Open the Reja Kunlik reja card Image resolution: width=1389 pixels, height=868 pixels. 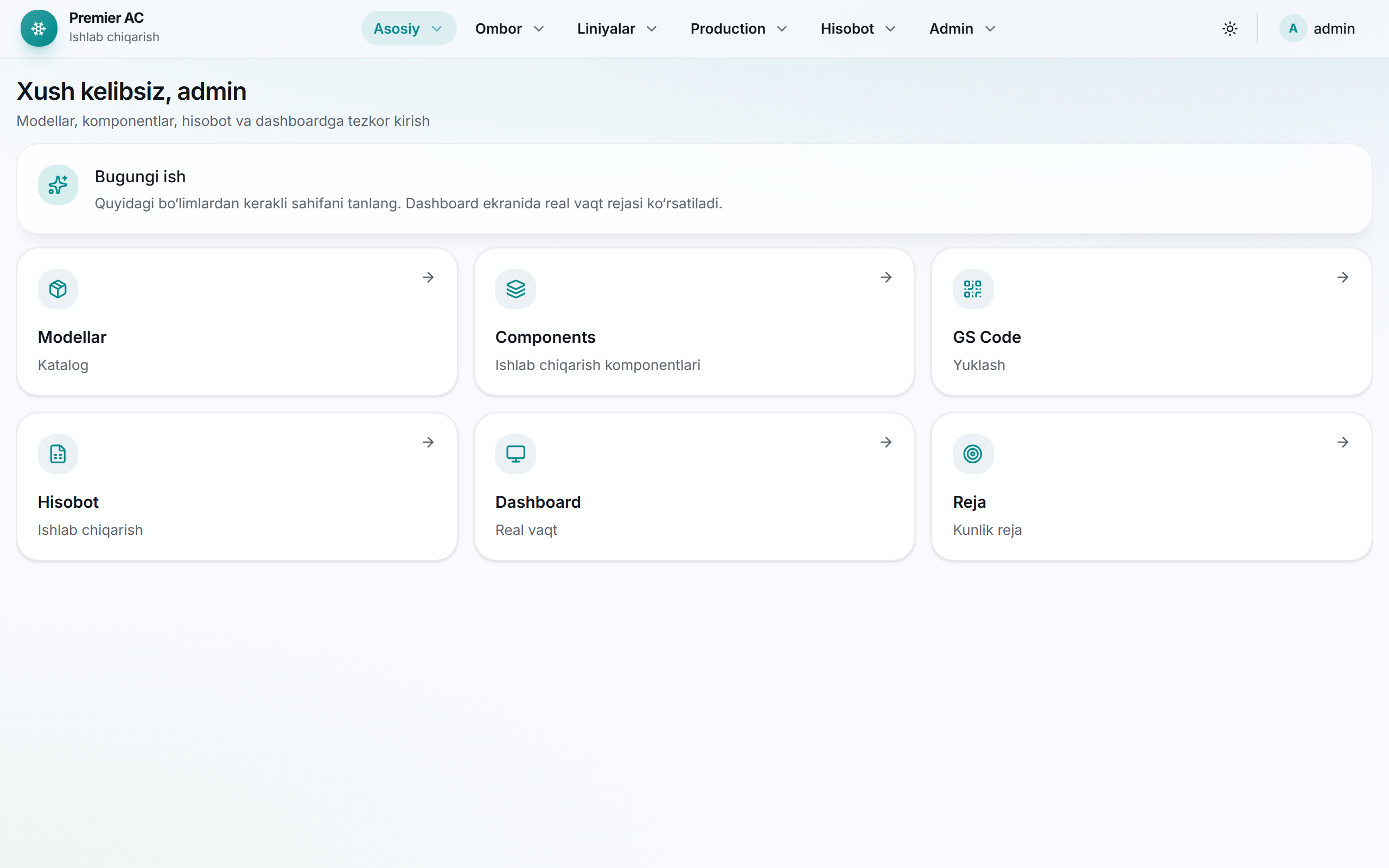1151,487
